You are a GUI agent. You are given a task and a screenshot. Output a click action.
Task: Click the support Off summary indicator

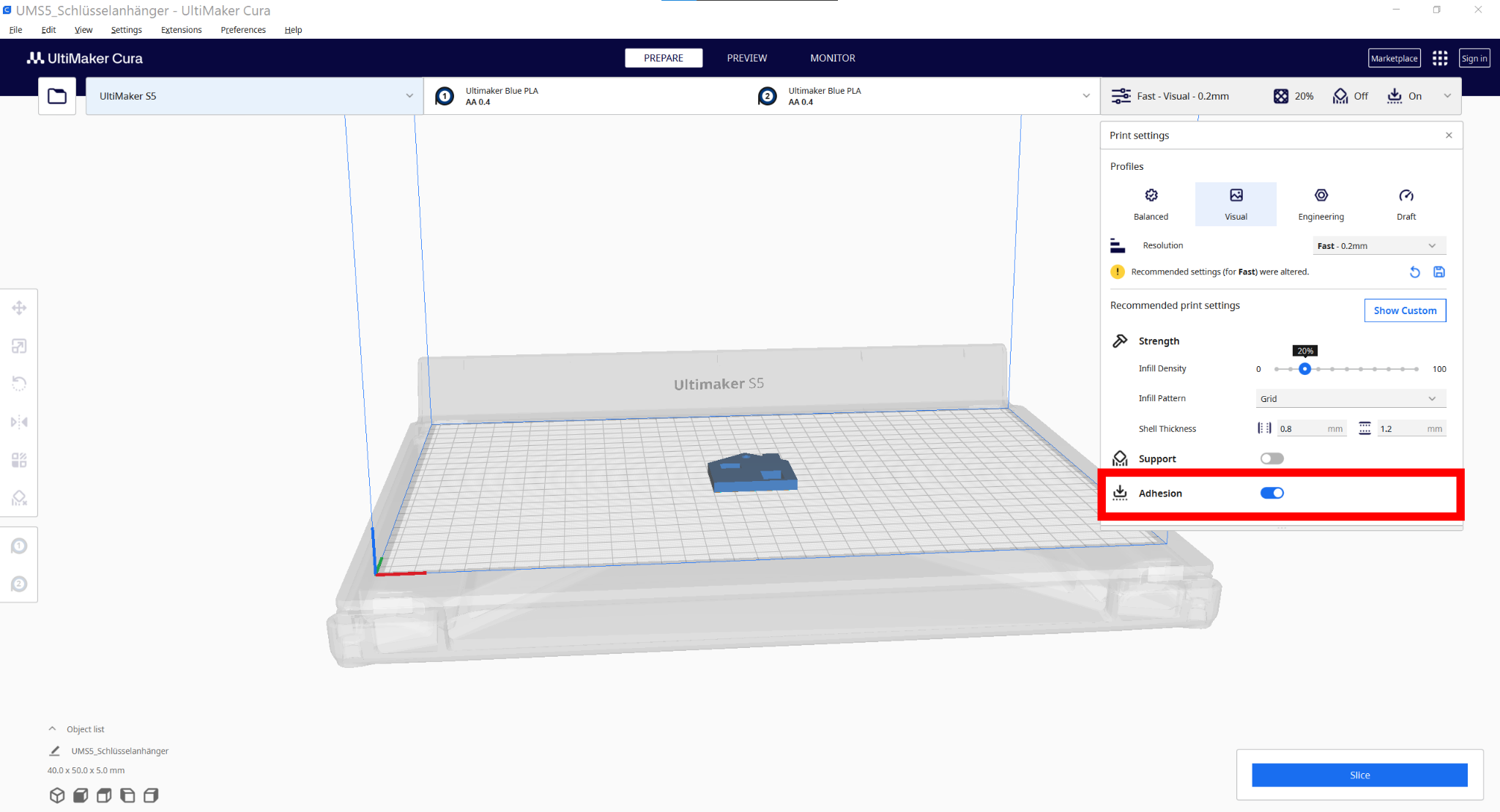(x=1351, y=96)
